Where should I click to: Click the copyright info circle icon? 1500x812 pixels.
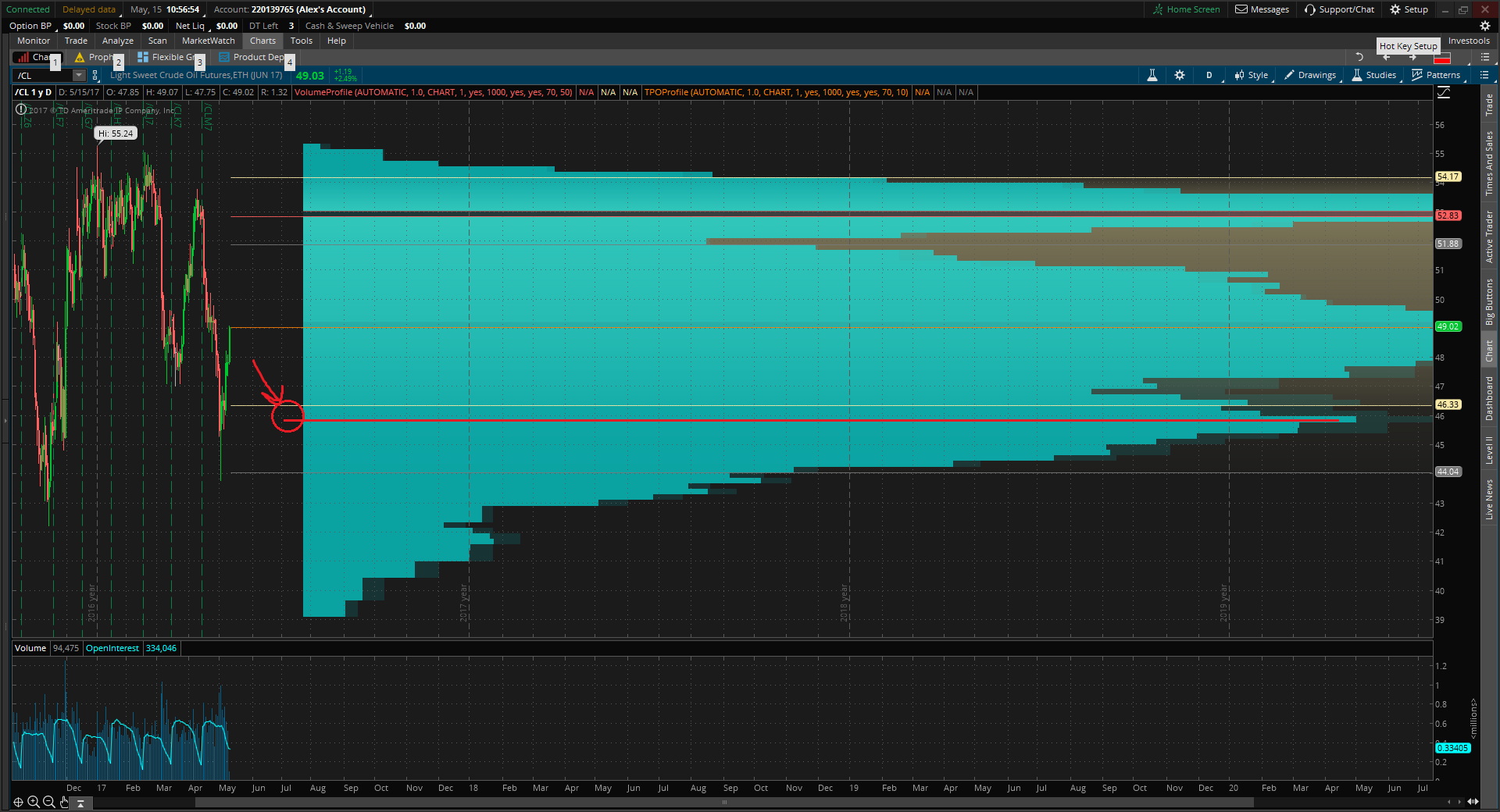point(21,110)
